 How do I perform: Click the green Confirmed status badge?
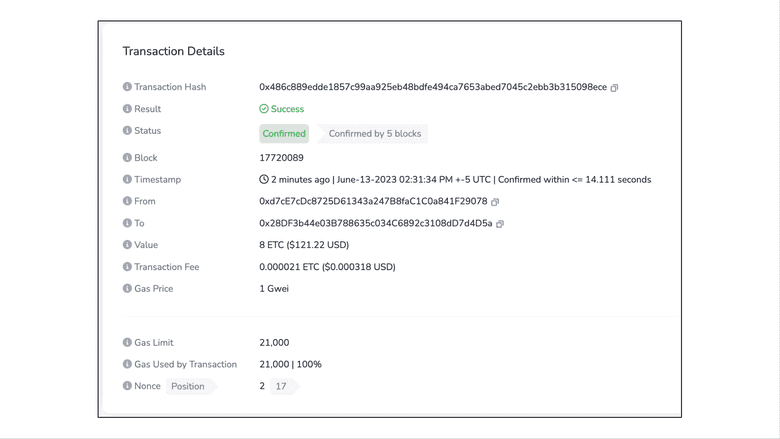[x=284, y=134]
